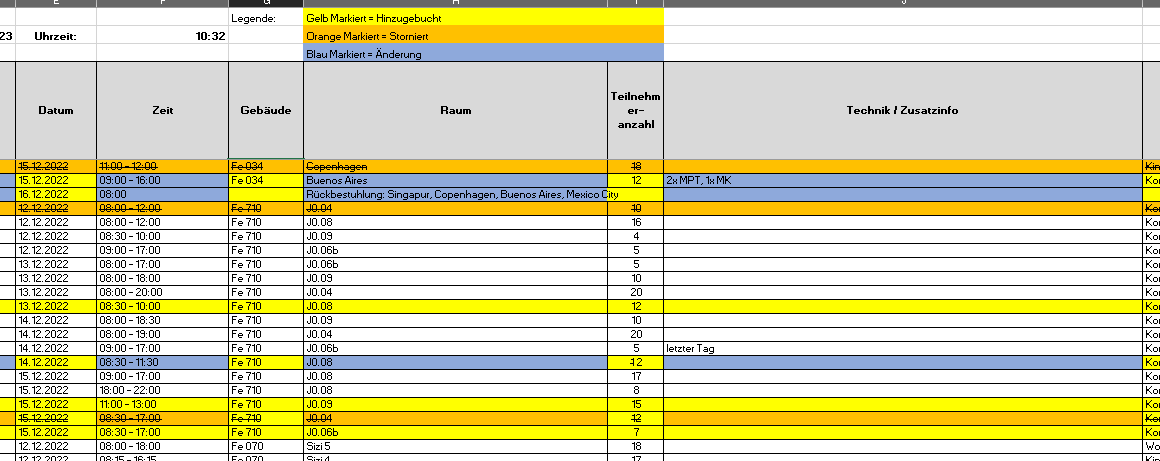Select "Fe 710" in the 08:30 - 11:30 row
Screen dimensions: 1160x461
click(266, 363)
